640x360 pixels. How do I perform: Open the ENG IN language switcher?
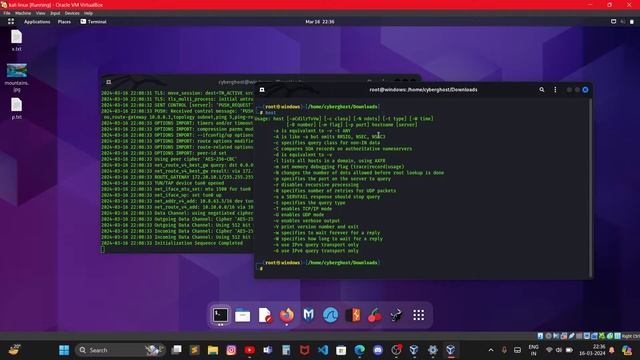coord(533,350)
